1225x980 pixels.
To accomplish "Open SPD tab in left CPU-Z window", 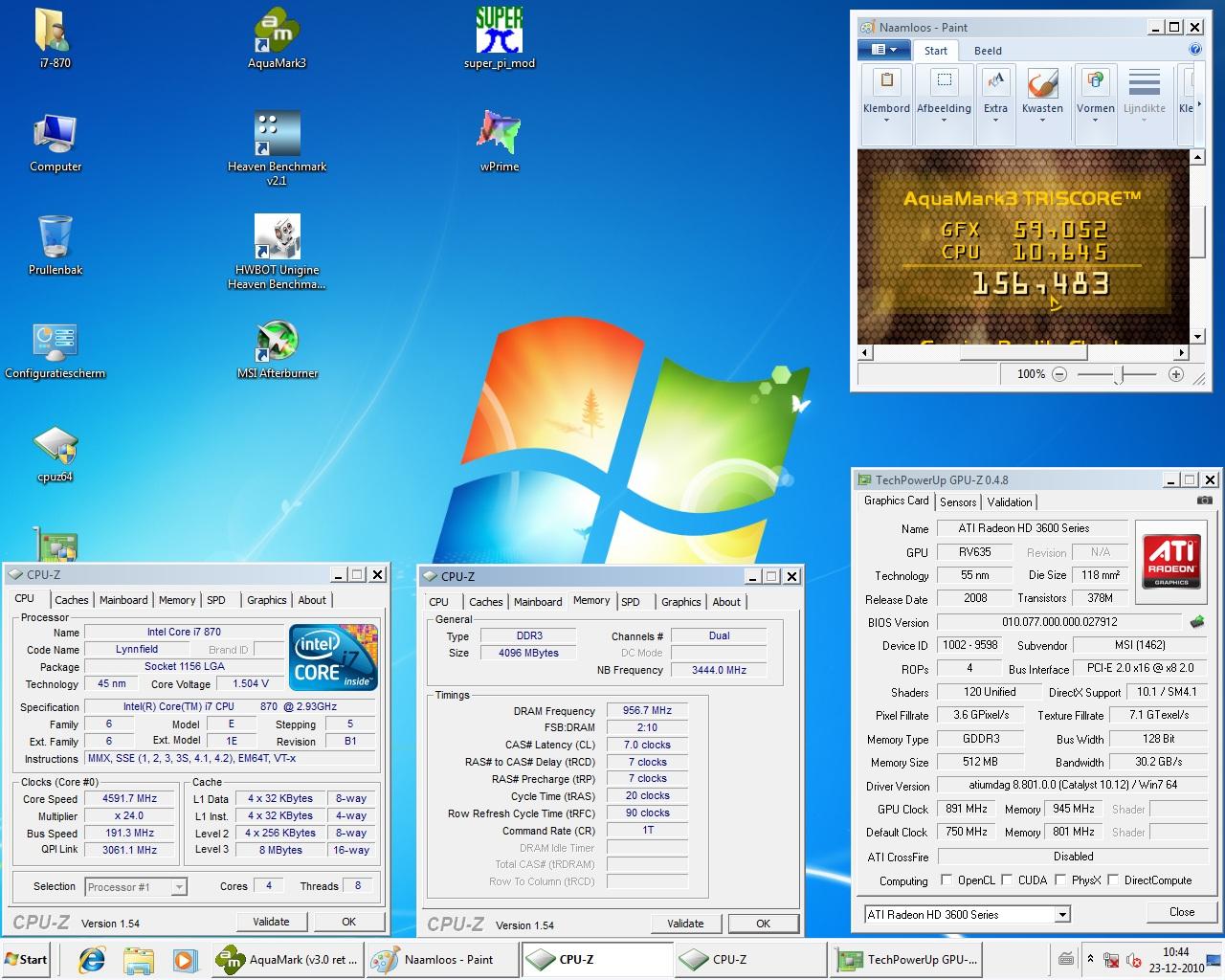I will click(x=216, y=600).
